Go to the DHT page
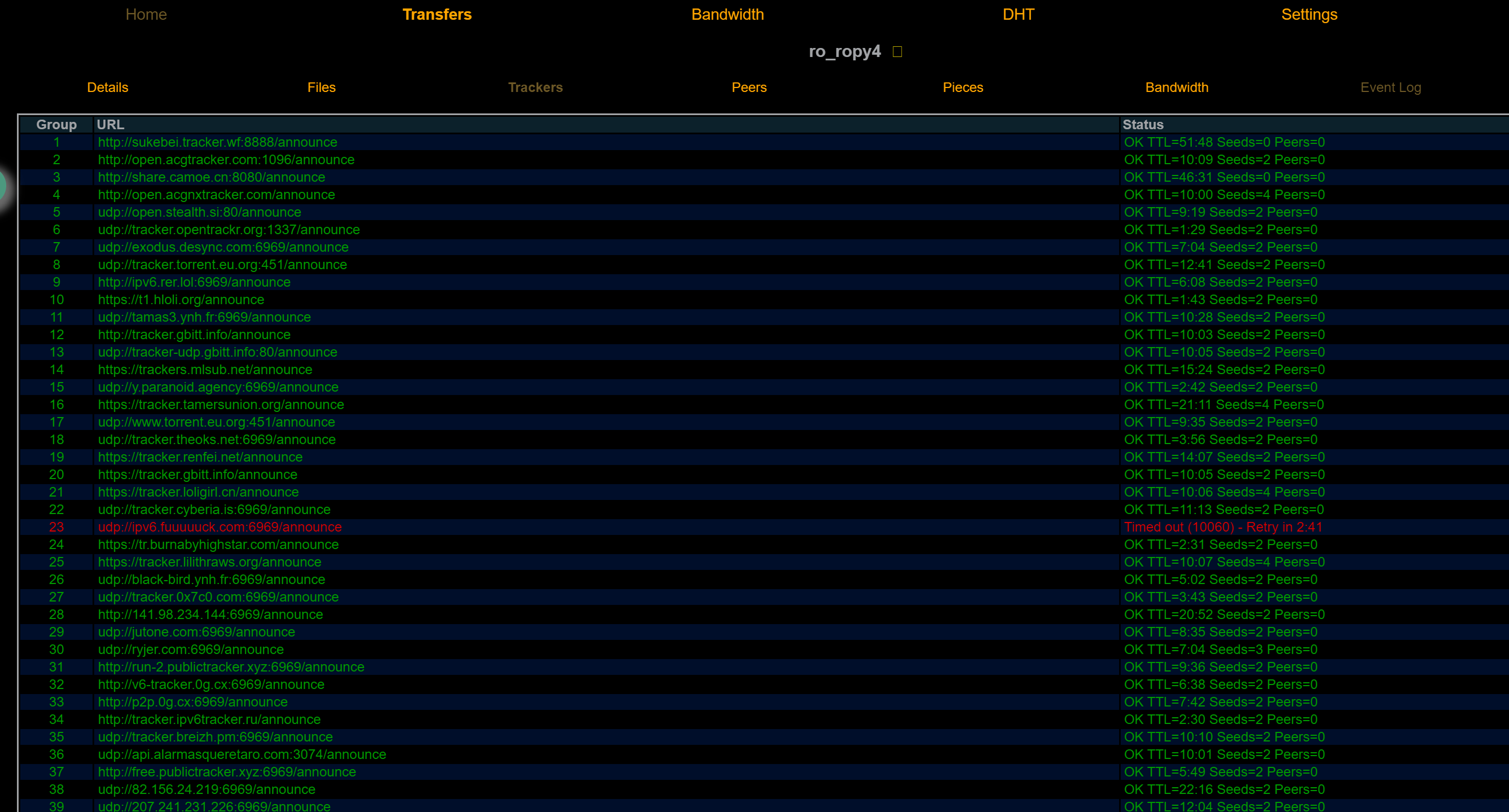The image size is (1509, 812). [1018, 15]
